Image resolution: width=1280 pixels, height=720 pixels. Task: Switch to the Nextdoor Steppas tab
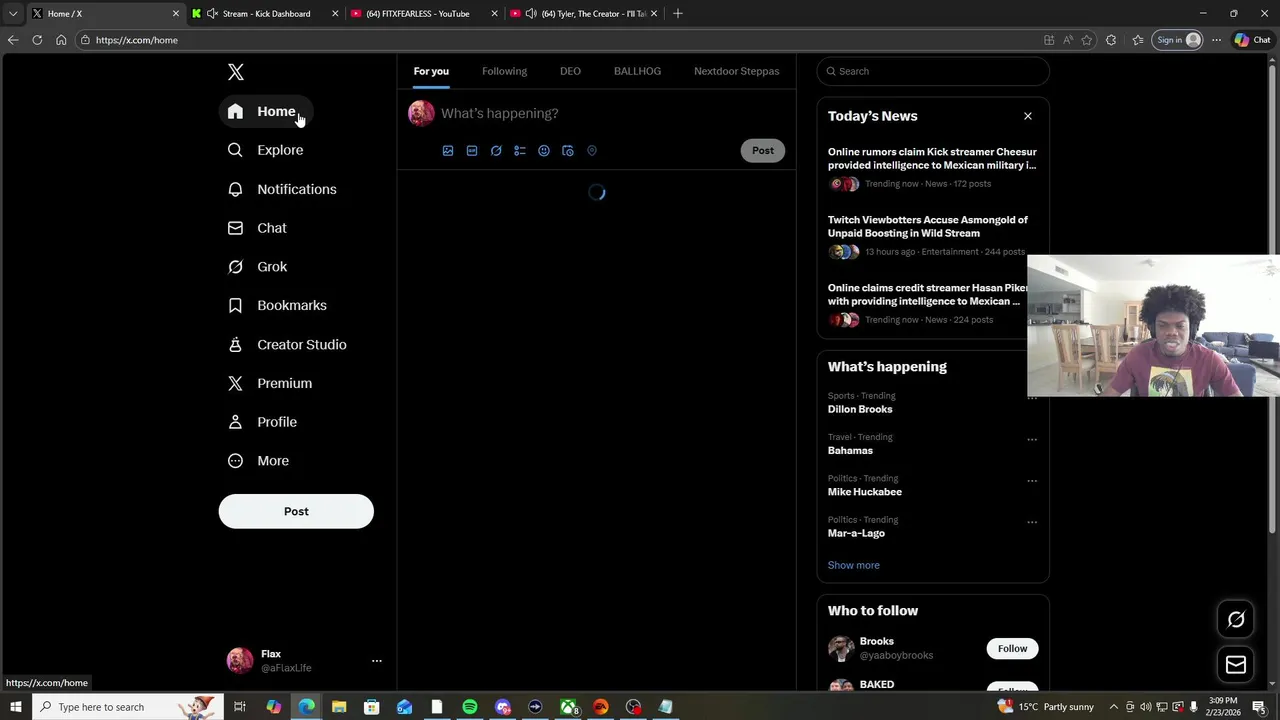pyautogui.click(x=736, y=71)
